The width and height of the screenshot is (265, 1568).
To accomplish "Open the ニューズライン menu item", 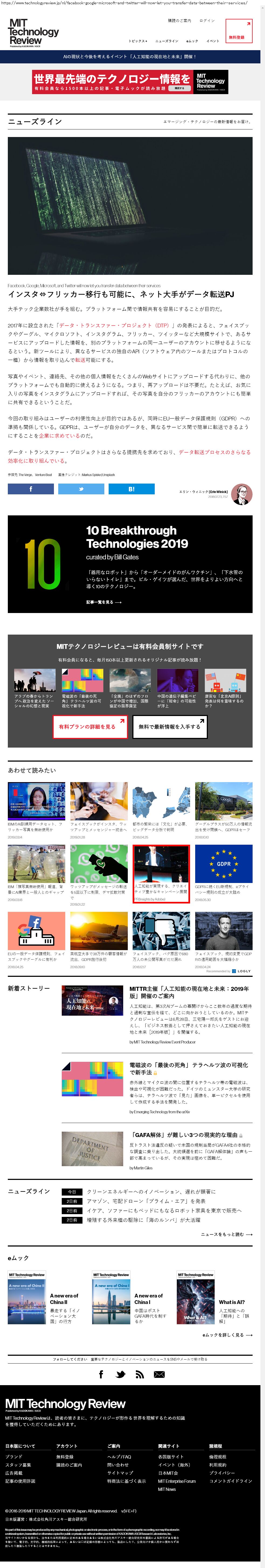I will (x=167, y=41).
